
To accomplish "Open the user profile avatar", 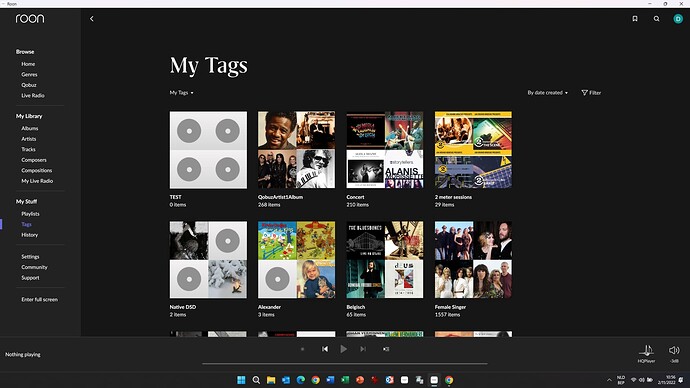I will pyautogui.click(x=678, y=18).
